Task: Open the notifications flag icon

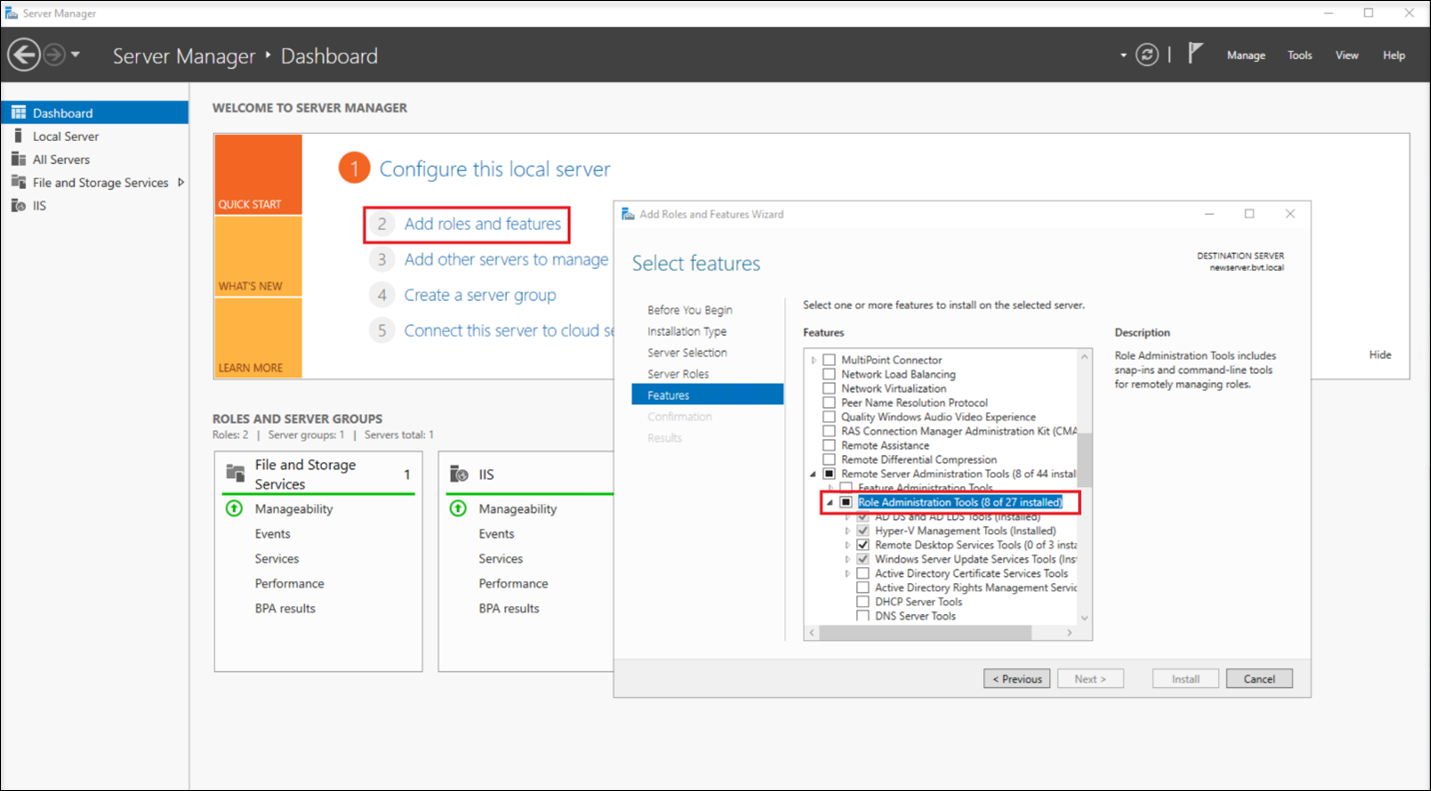Action: click(1196, 54)
